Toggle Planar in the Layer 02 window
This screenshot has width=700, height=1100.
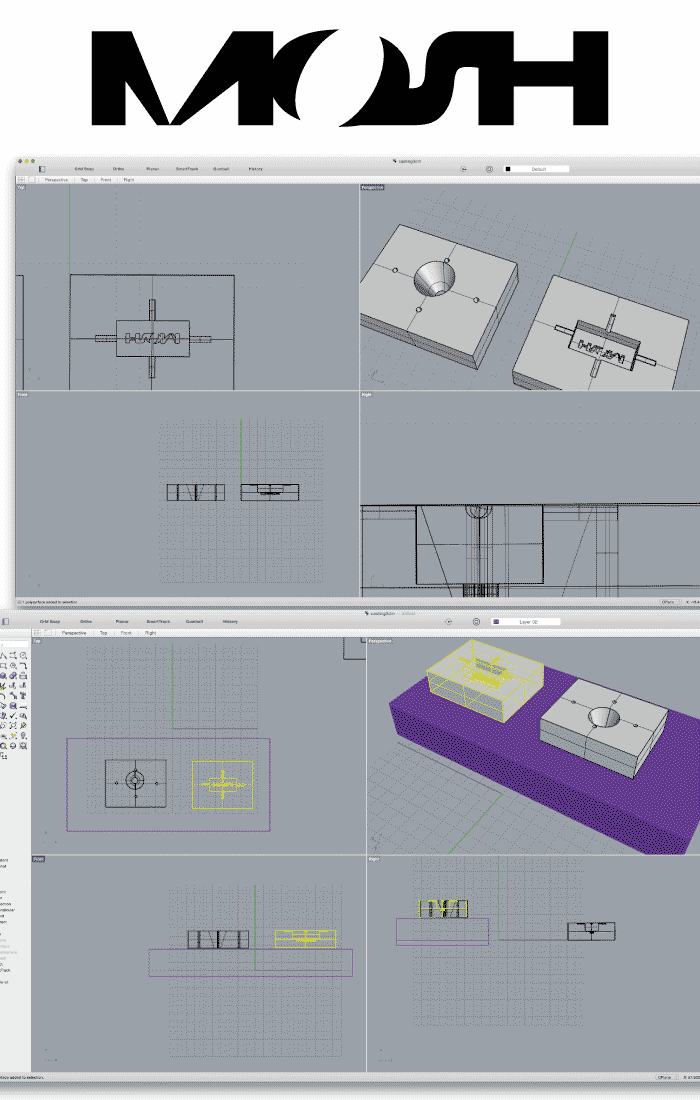(x=122, y=622)
